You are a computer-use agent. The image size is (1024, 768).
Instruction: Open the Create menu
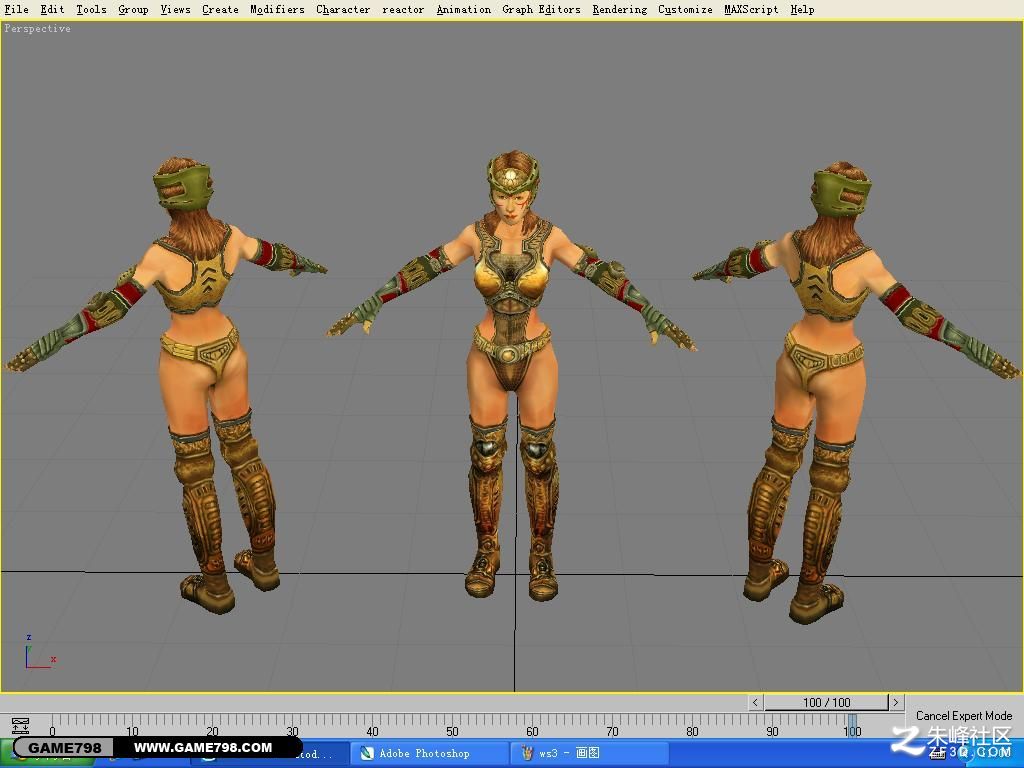tap(220, 9)
